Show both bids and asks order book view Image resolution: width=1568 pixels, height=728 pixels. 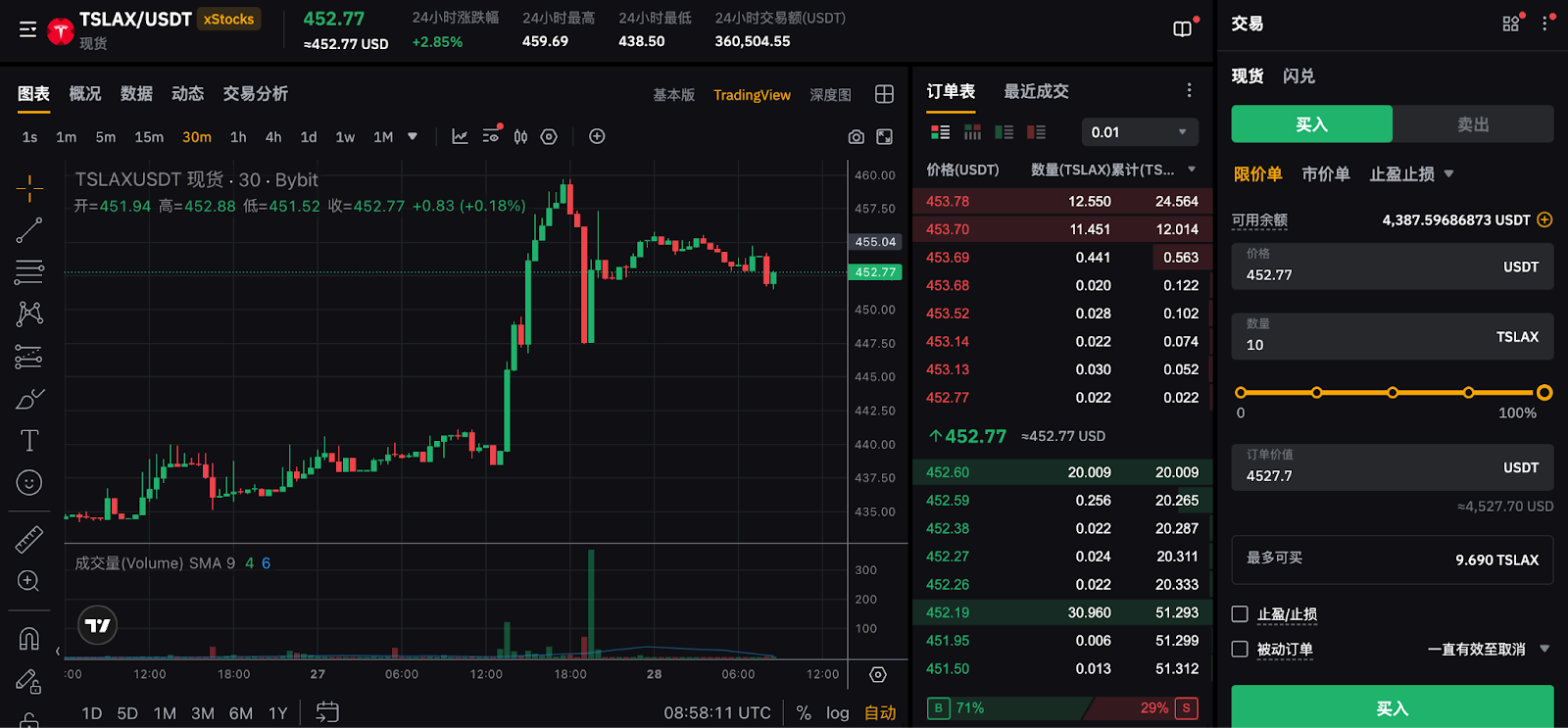tap(940, 132)
